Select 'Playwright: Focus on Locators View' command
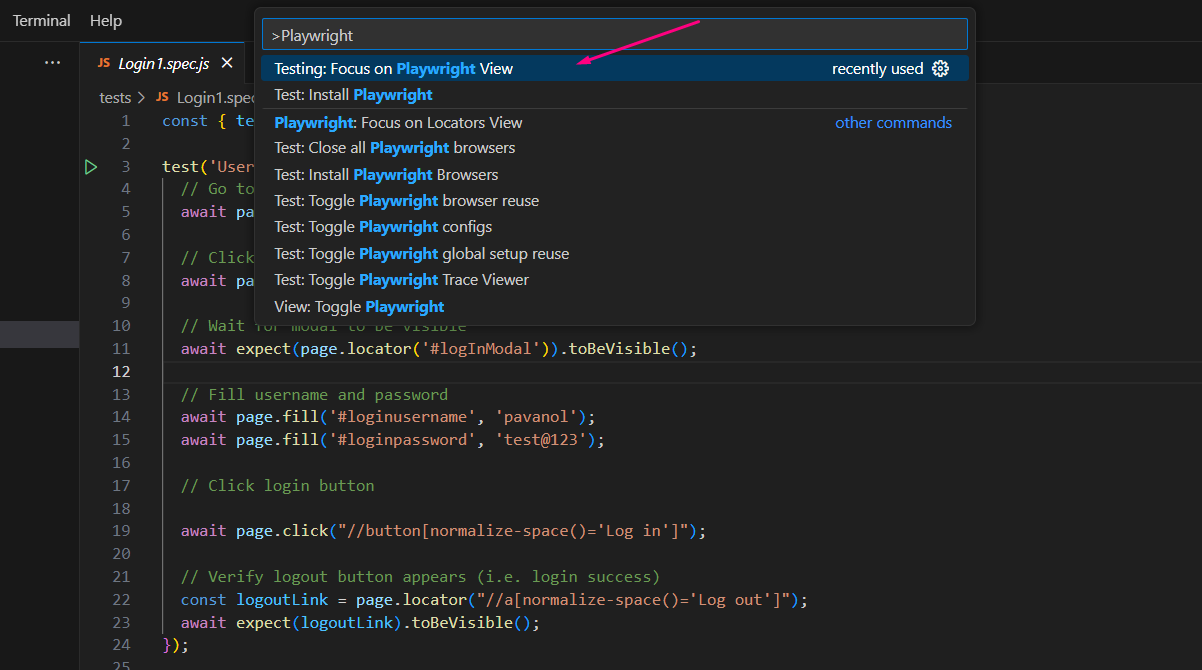Image resolution: width=1202 pixels, height=670 pixels. click(614, 122)
